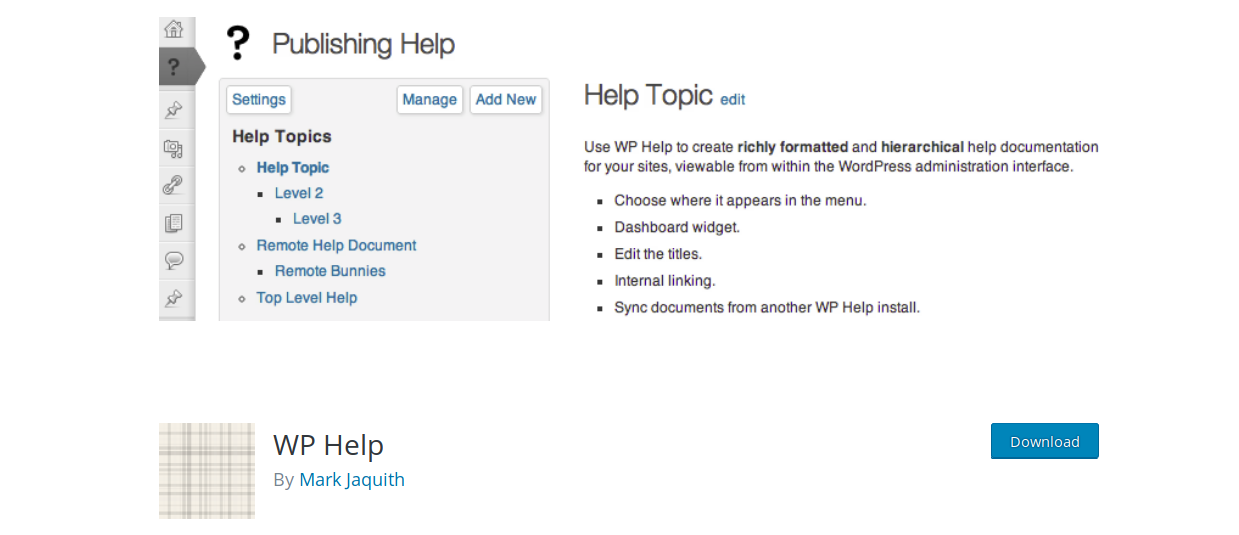The width and height of the screenshot is (1239, 535).
Task: Open the Dashboard home icon in sidebar
Action: pos(174,29)
